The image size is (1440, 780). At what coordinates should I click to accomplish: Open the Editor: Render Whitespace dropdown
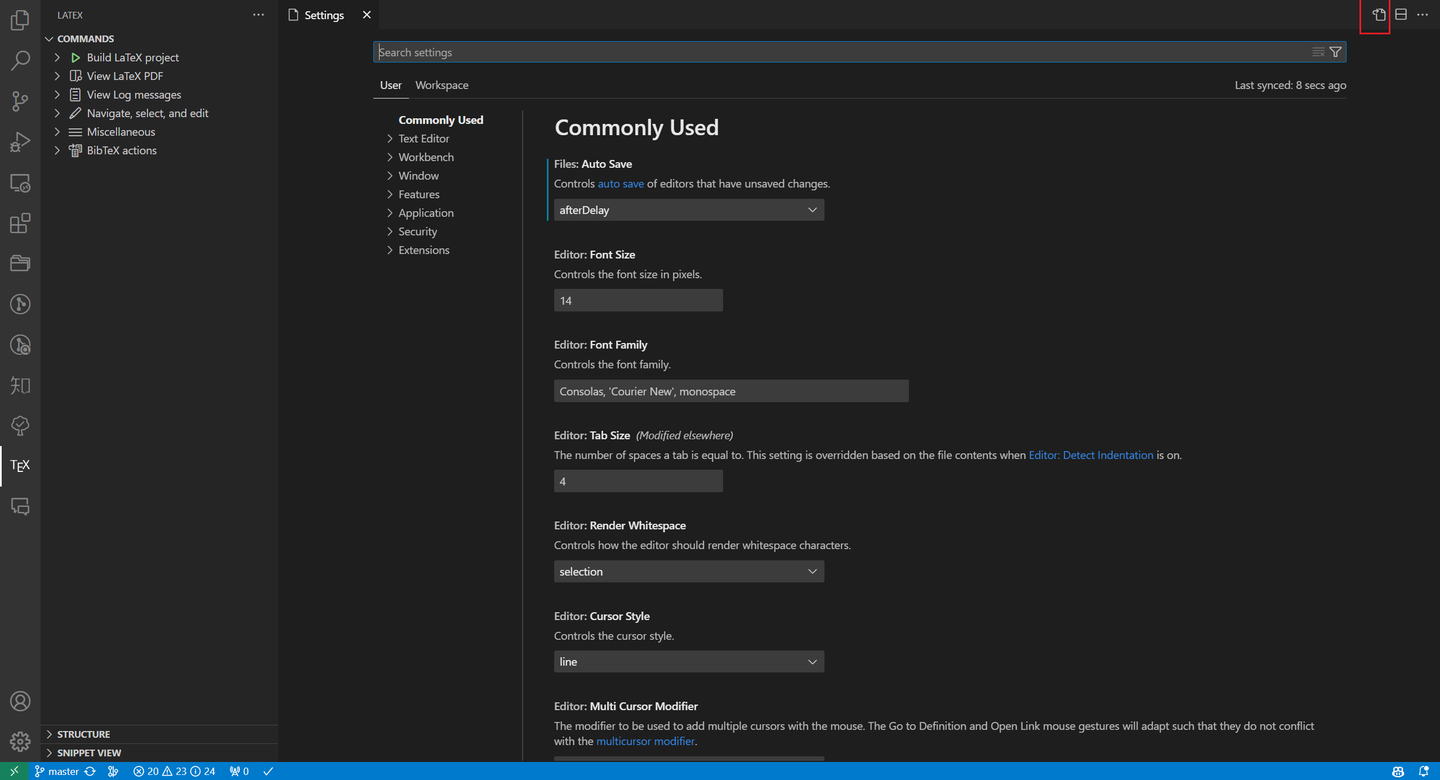[688, 571]
